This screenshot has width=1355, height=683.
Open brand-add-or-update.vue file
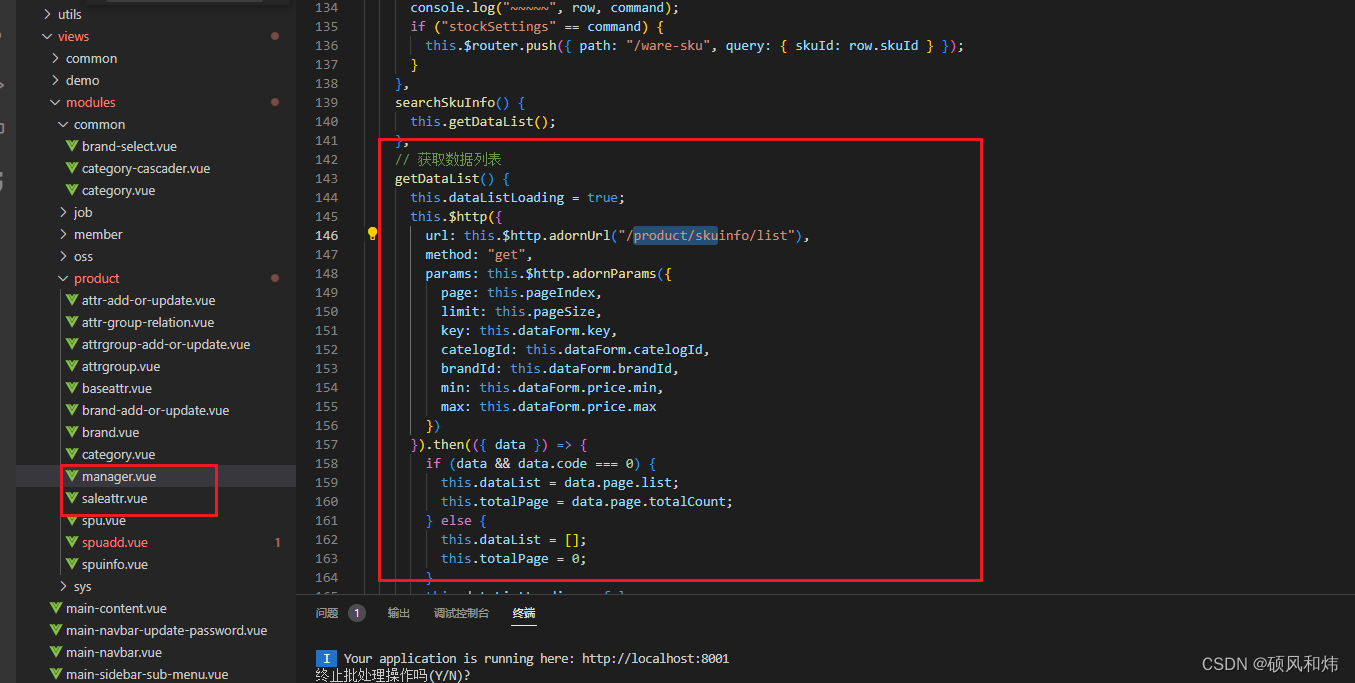[155, 410]
